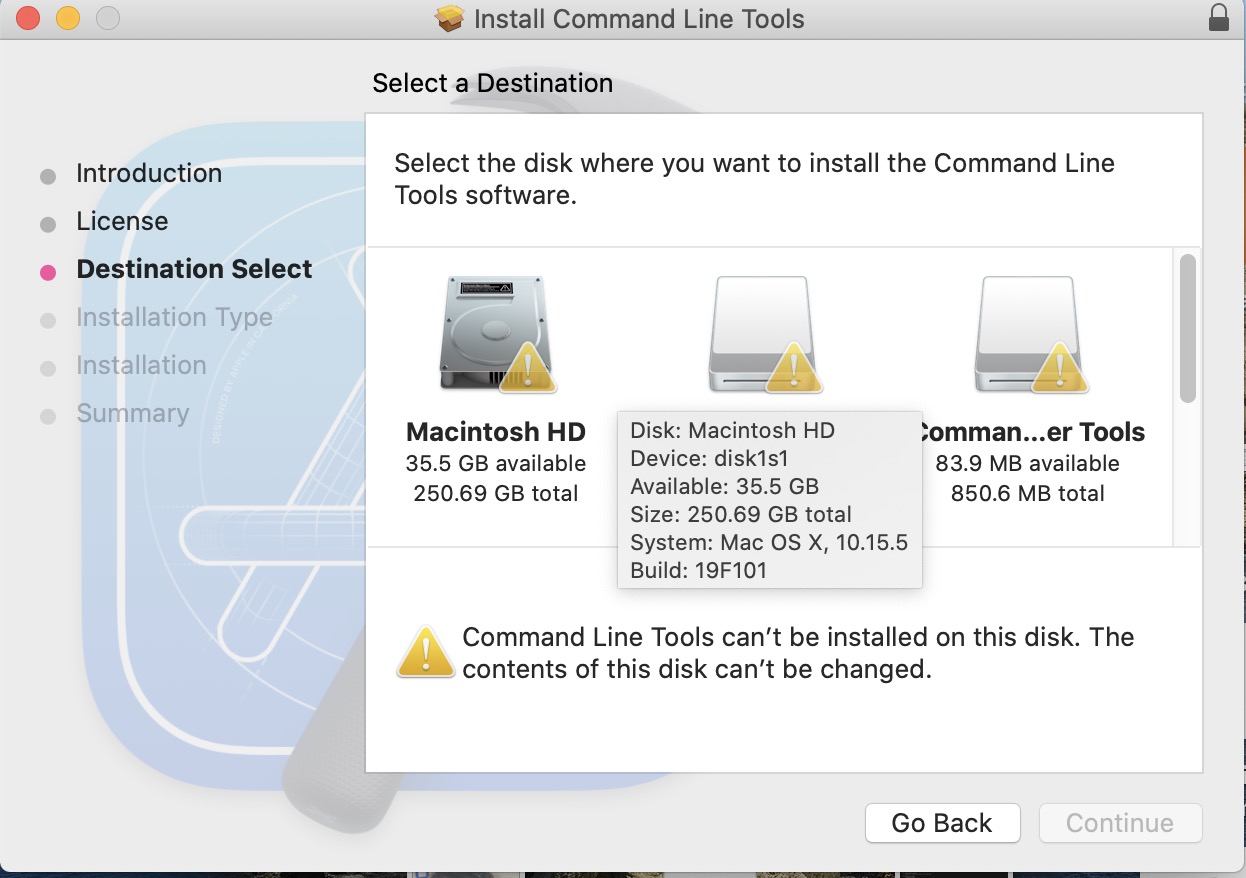This screenshot has width=1246, height=878.
Task: Click the yellow warning triangle beside the error message
Action: tap(426, 653)
